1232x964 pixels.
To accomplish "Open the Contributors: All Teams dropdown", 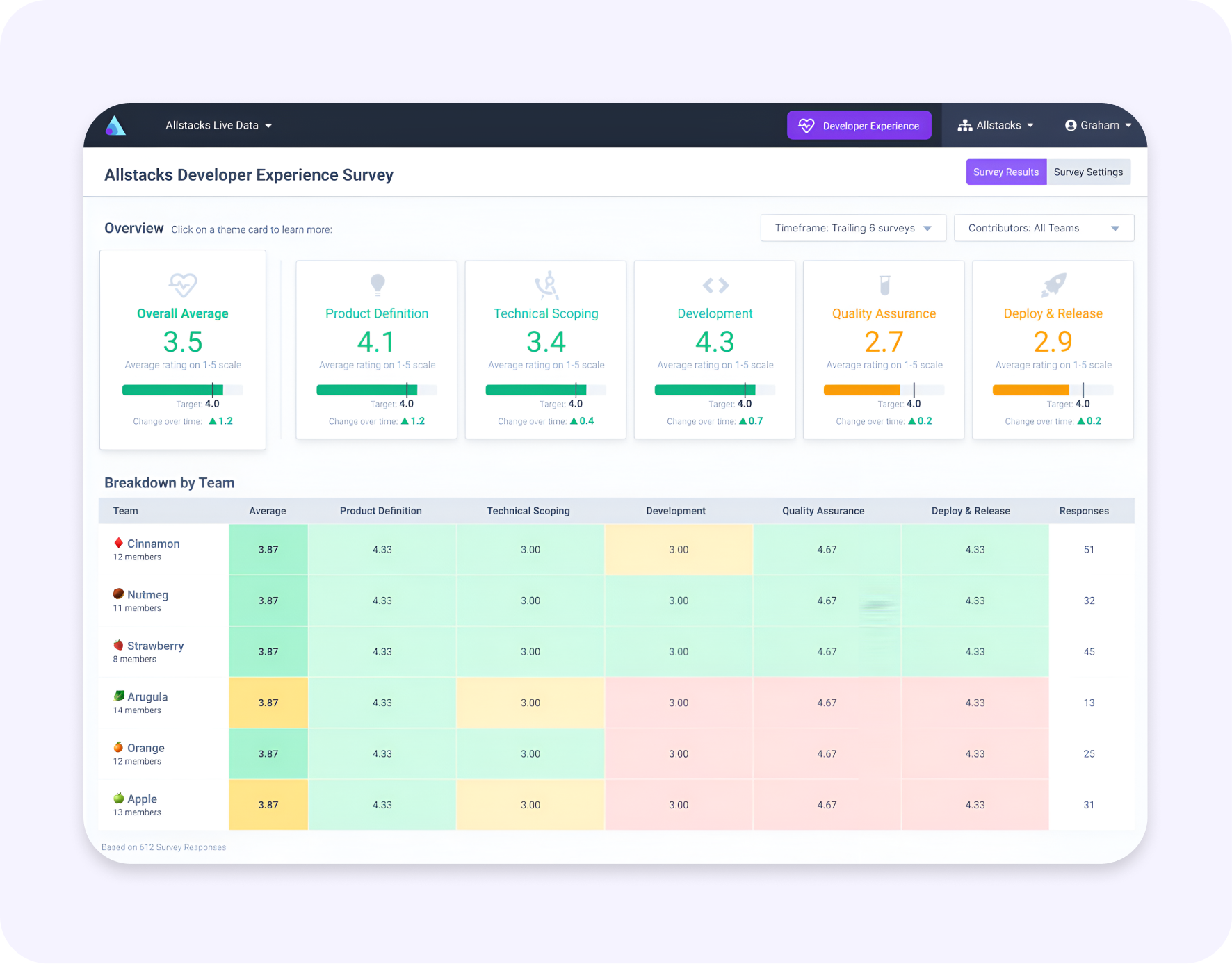I will tap(1044, 228).
